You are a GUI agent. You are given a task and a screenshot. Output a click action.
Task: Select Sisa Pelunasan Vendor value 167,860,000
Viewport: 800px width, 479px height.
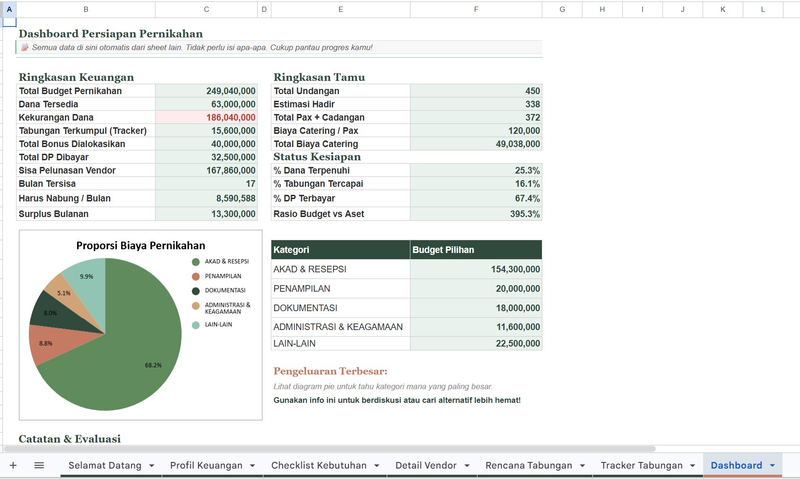(206, 170)
